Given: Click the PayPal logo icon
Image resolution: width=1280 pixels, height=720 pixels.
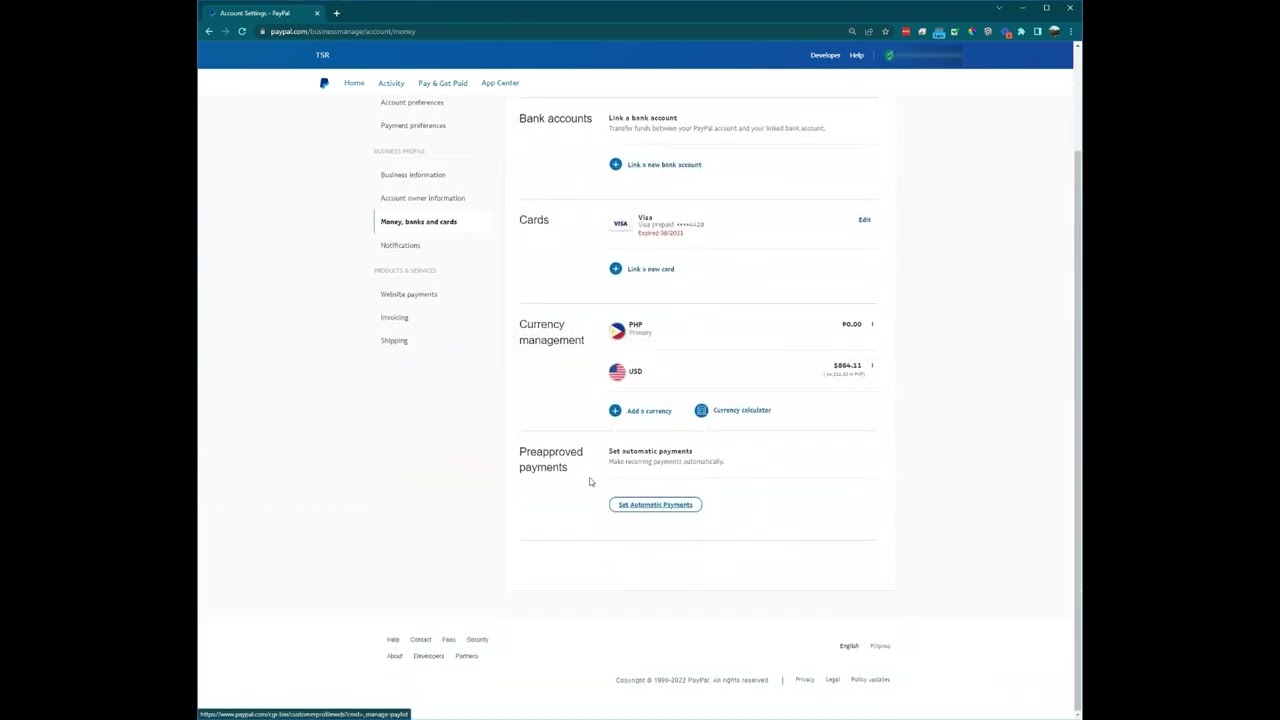Looking at the screenshot, I should coord(324,83).
